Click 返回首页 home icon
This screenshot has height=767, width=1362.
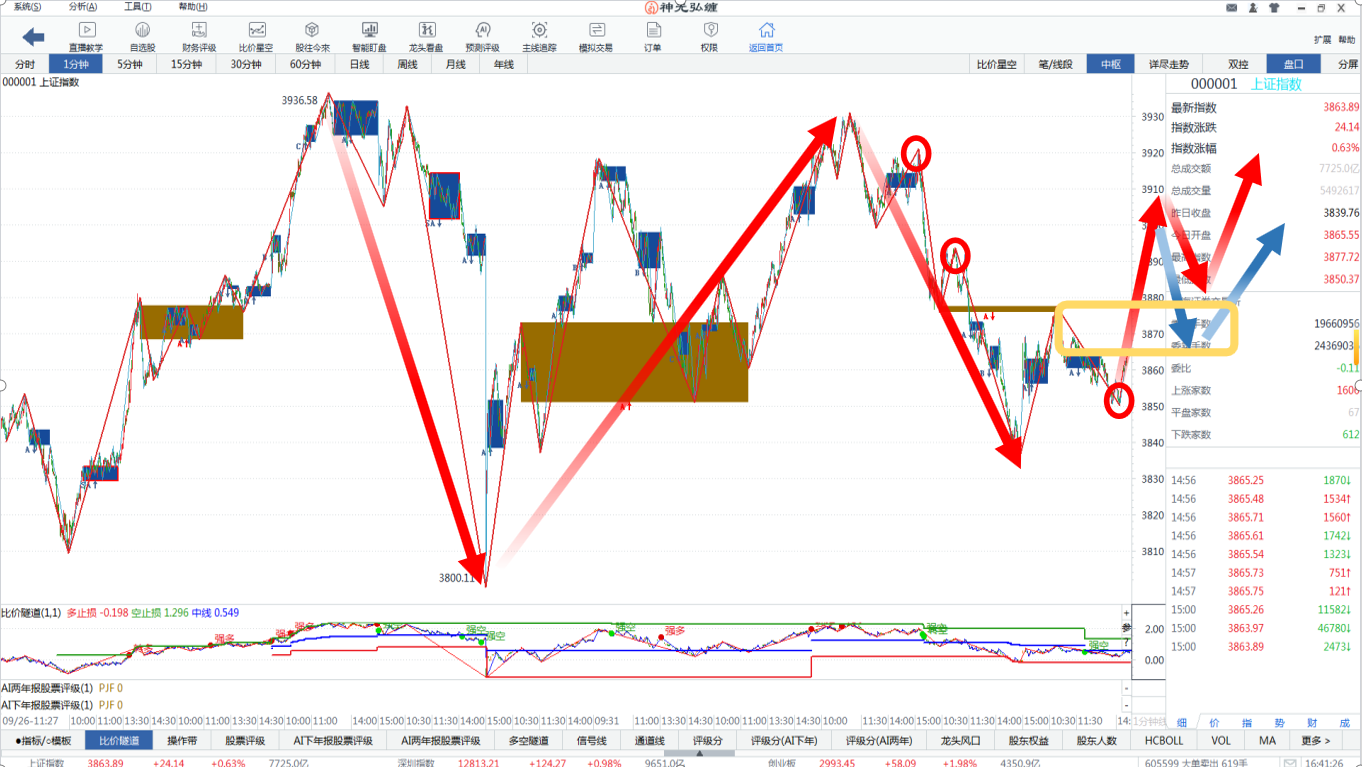click(766, 36)
